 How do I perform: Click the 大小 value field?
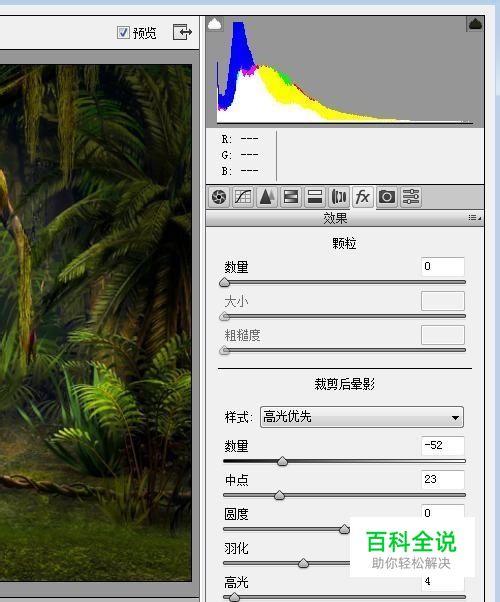tap(442, 301)
